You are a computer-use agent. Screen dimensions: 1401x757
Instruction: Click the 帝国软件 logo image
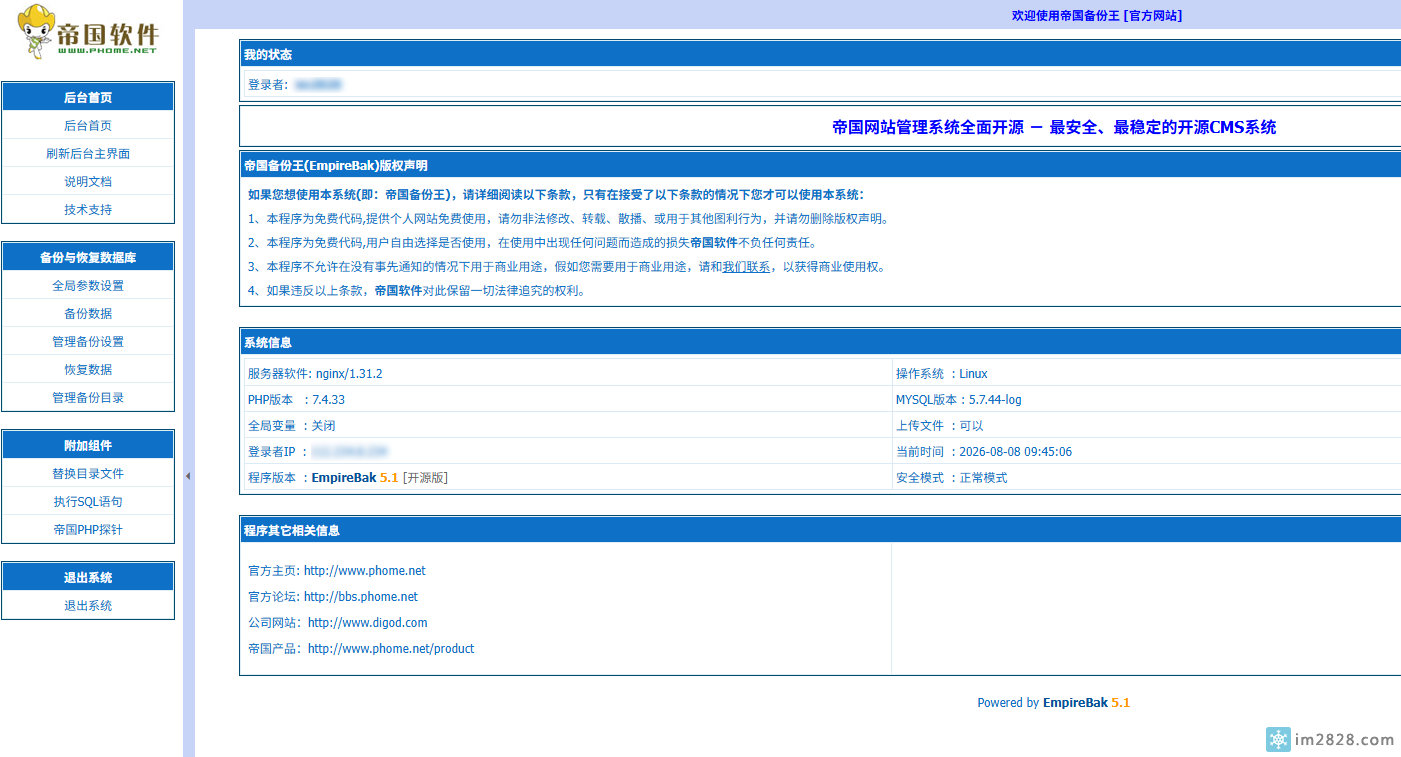(88, 31)
